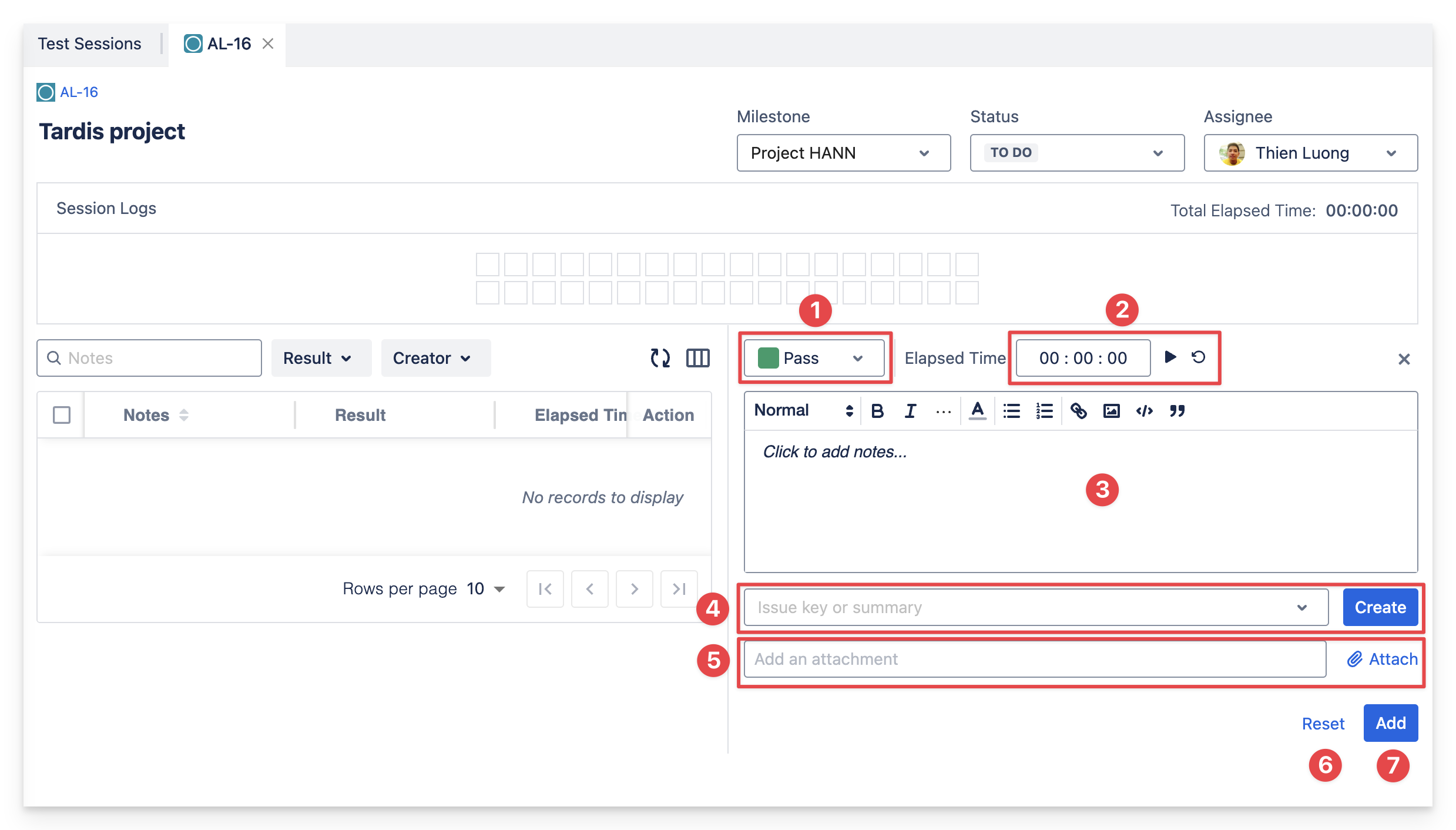Screen dimensions: 1456x830
Task: Insert an image into notes
Action: [x=1111, y=411]
